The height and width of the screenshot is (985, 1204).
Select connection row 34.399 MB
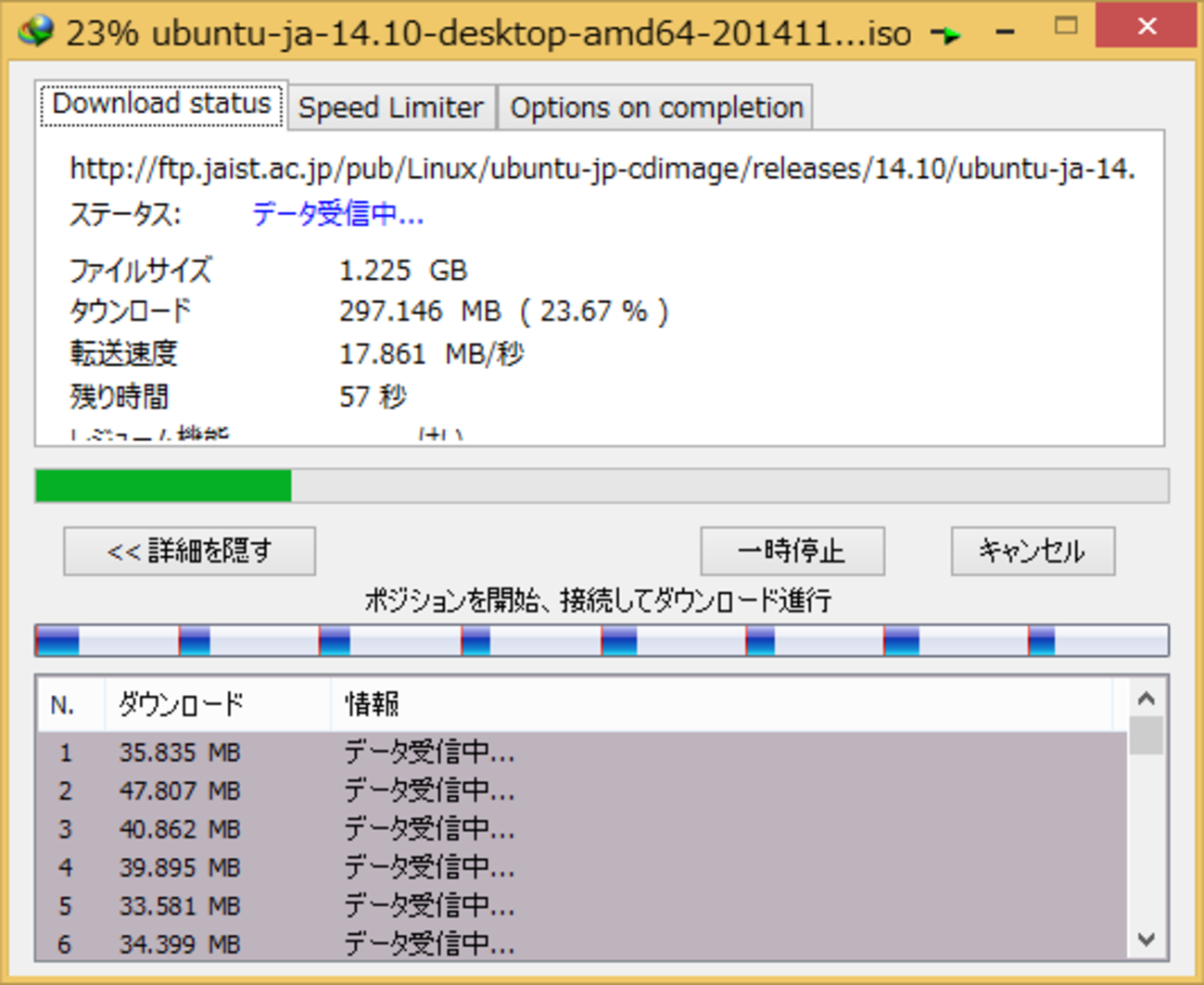point(583,943)
